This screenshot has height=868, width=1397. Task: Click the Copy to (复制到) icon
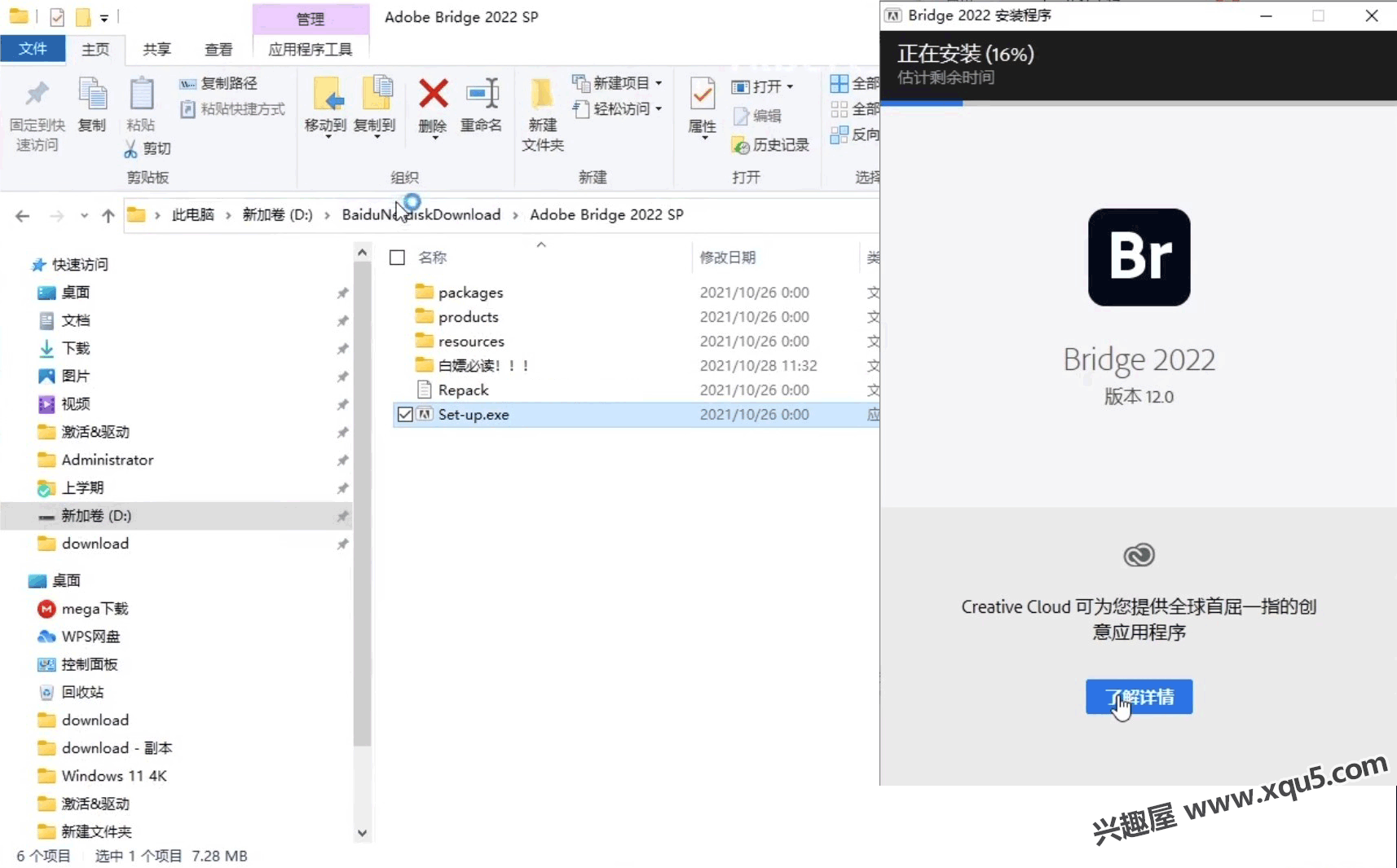[377, 93]
